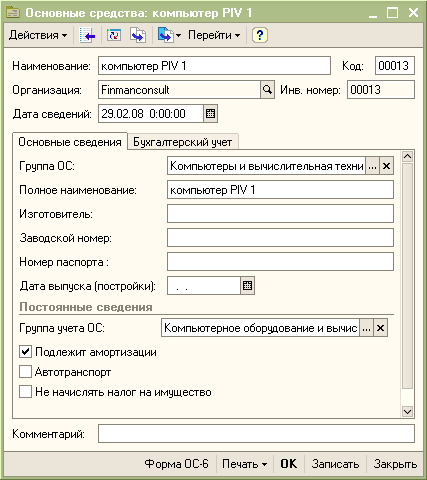Click the Наименование input field
427x480 pixels.
tap(214, 66)
